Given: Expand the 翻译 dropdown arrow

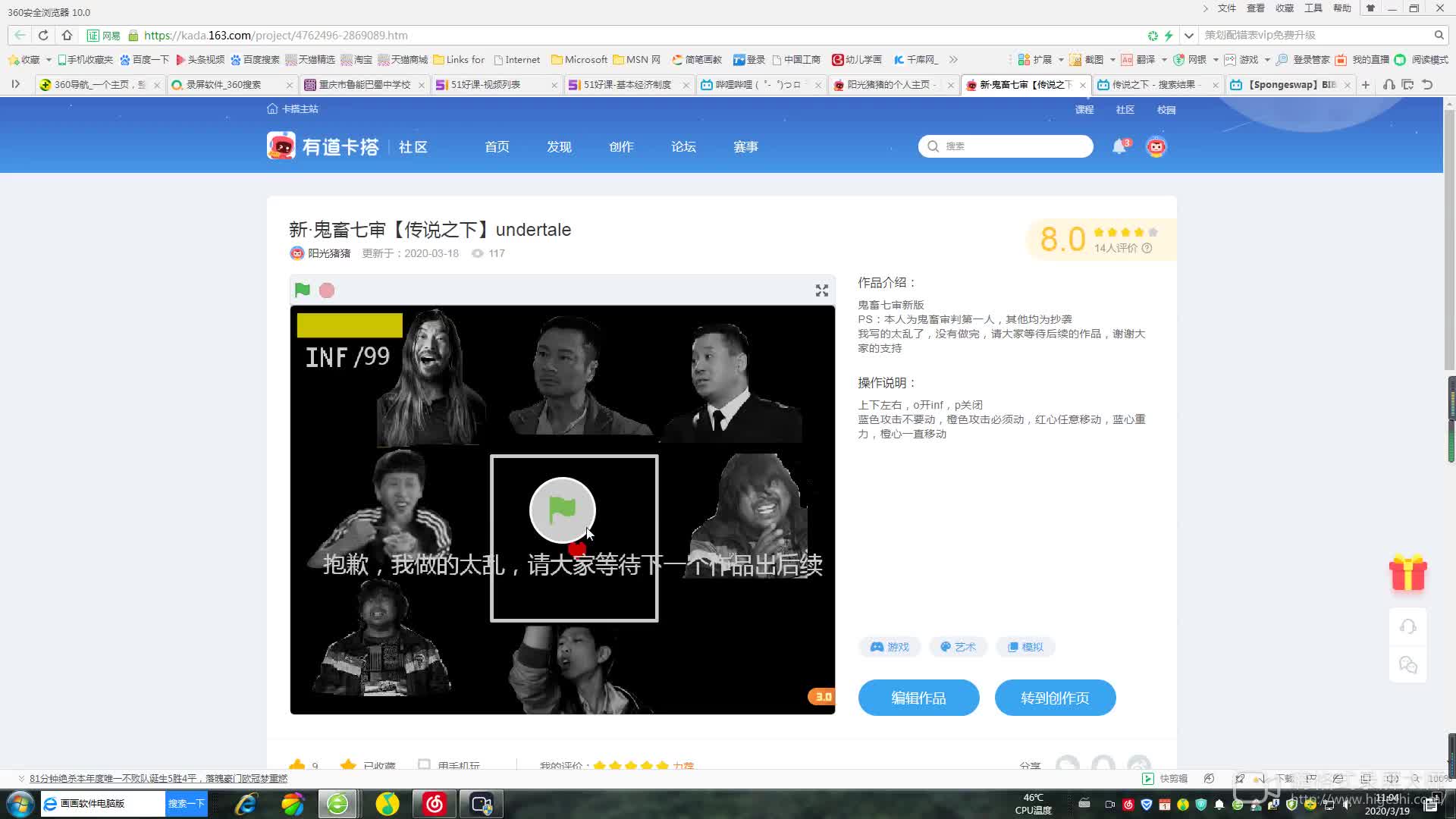Looking at the screenshot, I should 1163,60.
